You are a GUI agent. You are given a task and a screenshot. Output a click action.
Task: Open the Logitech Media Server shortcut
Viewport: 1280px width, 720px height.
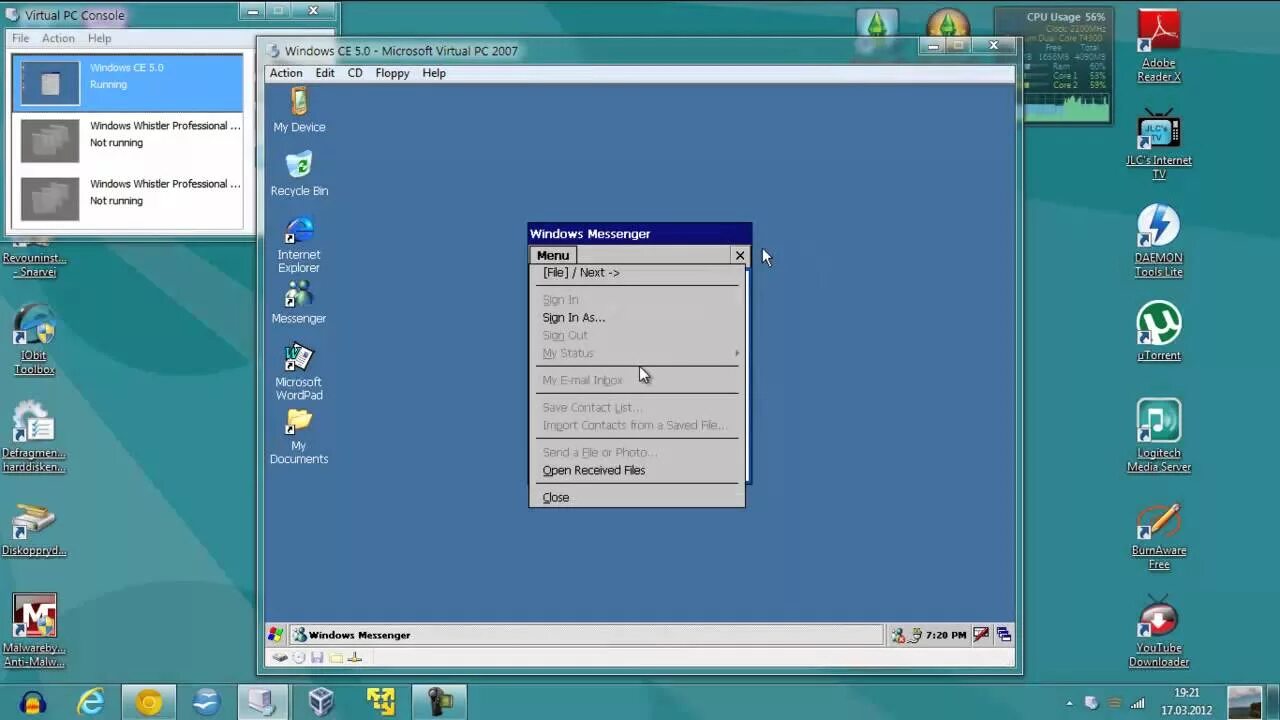(1159, 436)
